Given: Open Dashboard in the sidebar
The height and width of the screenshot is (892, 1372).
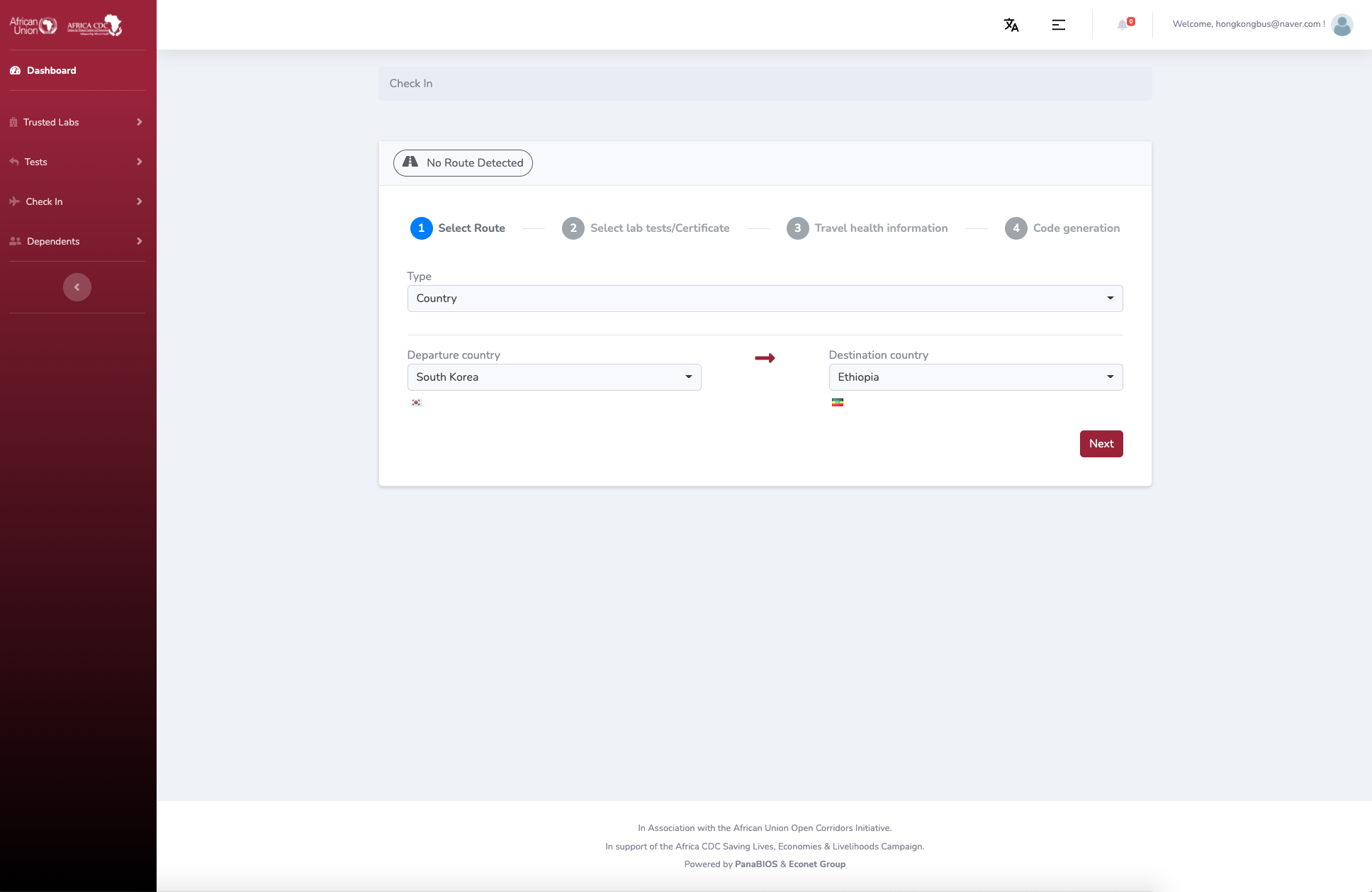Looking at the screenshot, I should [51, 70].
